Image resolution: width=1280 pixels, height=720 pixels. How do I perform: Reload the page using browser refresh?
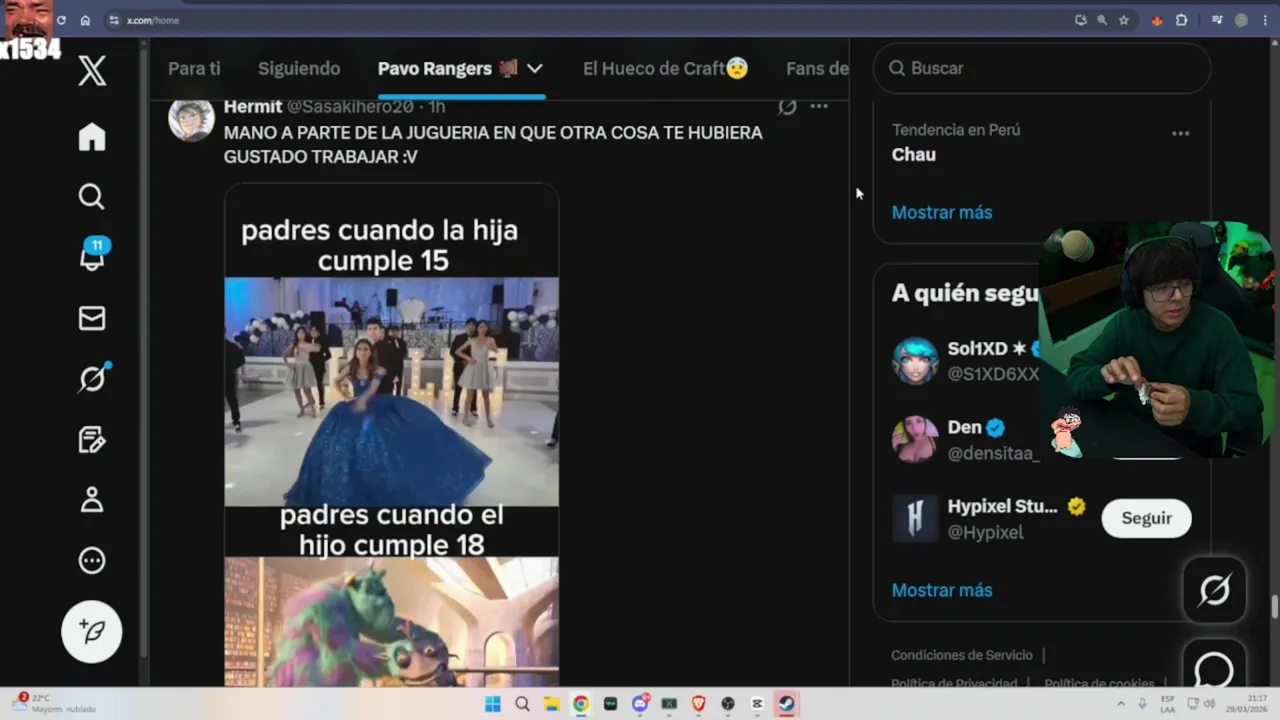tap(61, 20)
